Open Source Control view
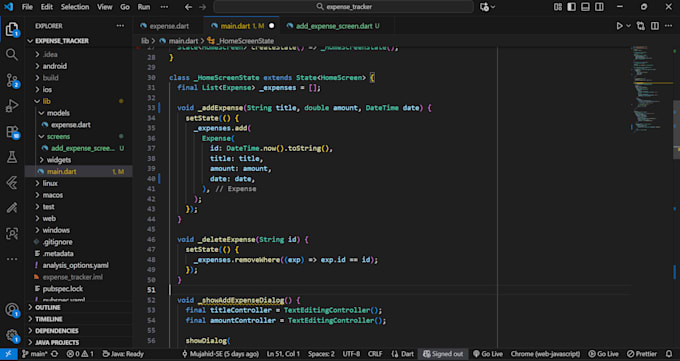The image size is (680, 361). click(12, 80)
